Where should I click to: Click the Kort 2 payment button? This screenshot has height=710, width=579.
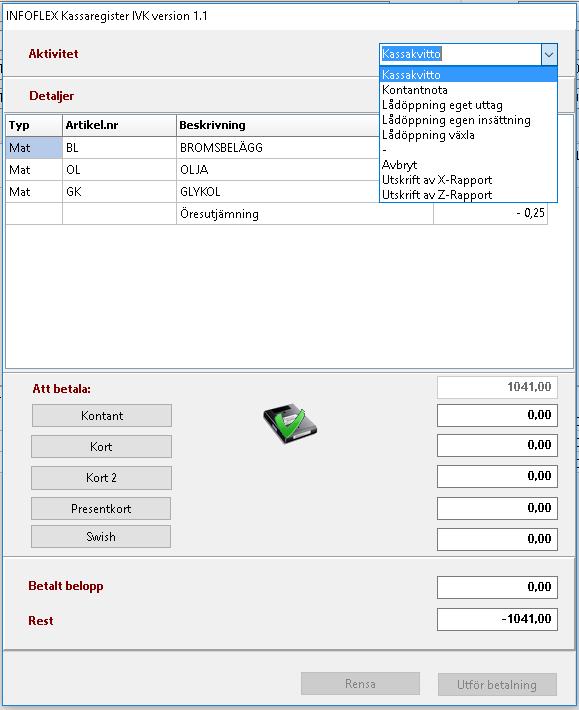click(x=101, y=478)
